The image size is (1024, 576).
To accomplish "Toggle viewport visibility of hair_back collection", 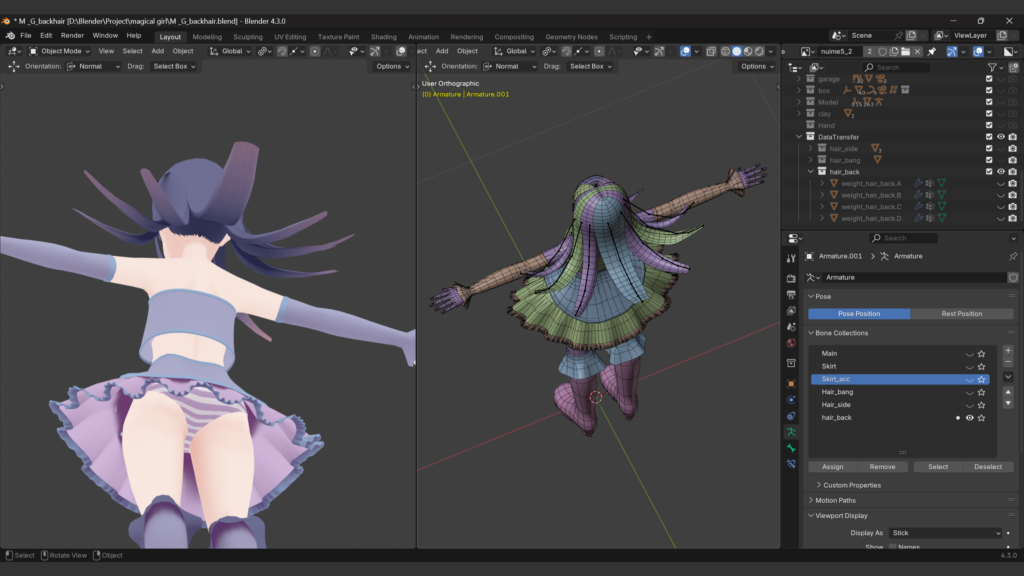I will [x=1001, y=172].
